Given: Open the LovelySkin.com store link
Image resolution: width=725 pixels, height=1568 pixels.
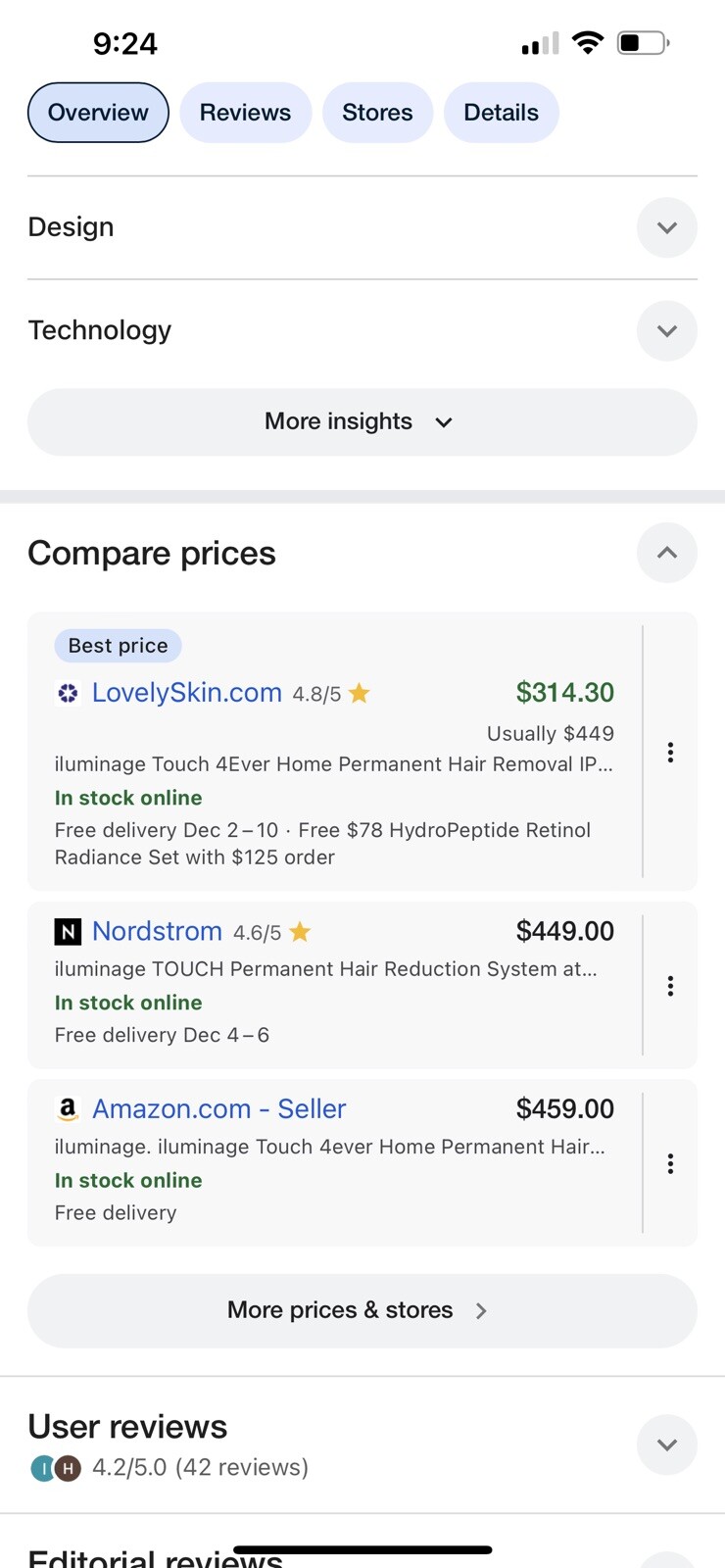Looking at the screenshot, I should coord(187,693).
